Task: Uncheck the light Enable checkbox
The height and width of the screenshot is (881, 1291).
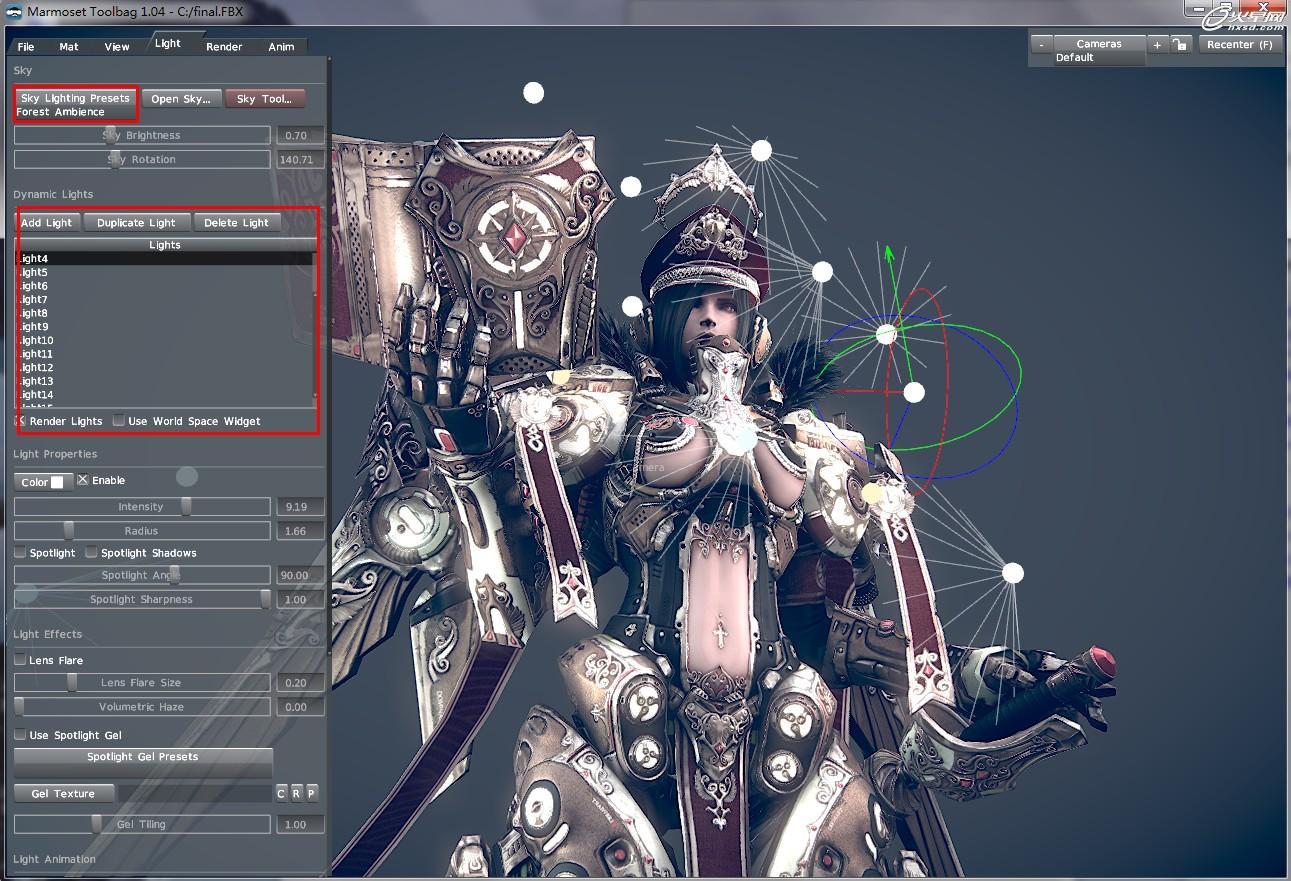Action: (x=83, y=480)
